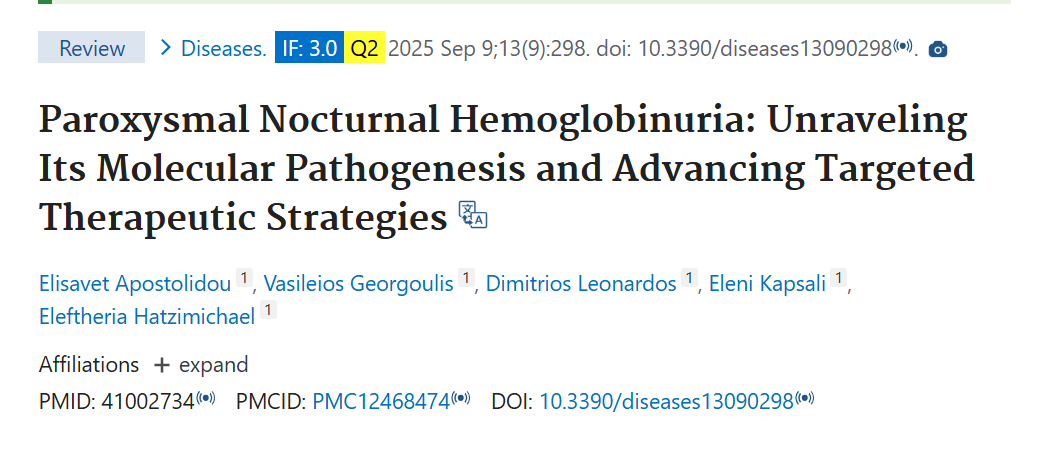Open author Eleftheria Hatzimichael's link

click(147, 316)
